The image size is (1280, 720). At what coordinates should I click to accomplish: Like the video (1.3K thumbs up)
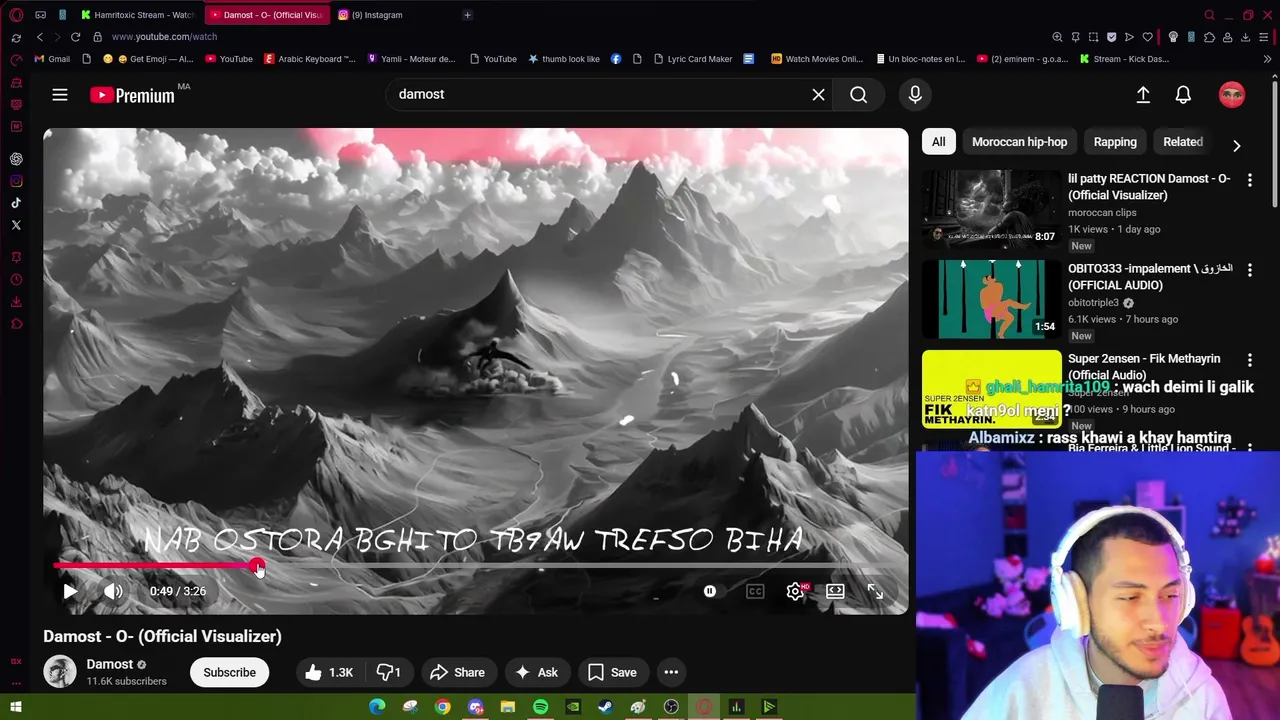click(x=330, y=672)
